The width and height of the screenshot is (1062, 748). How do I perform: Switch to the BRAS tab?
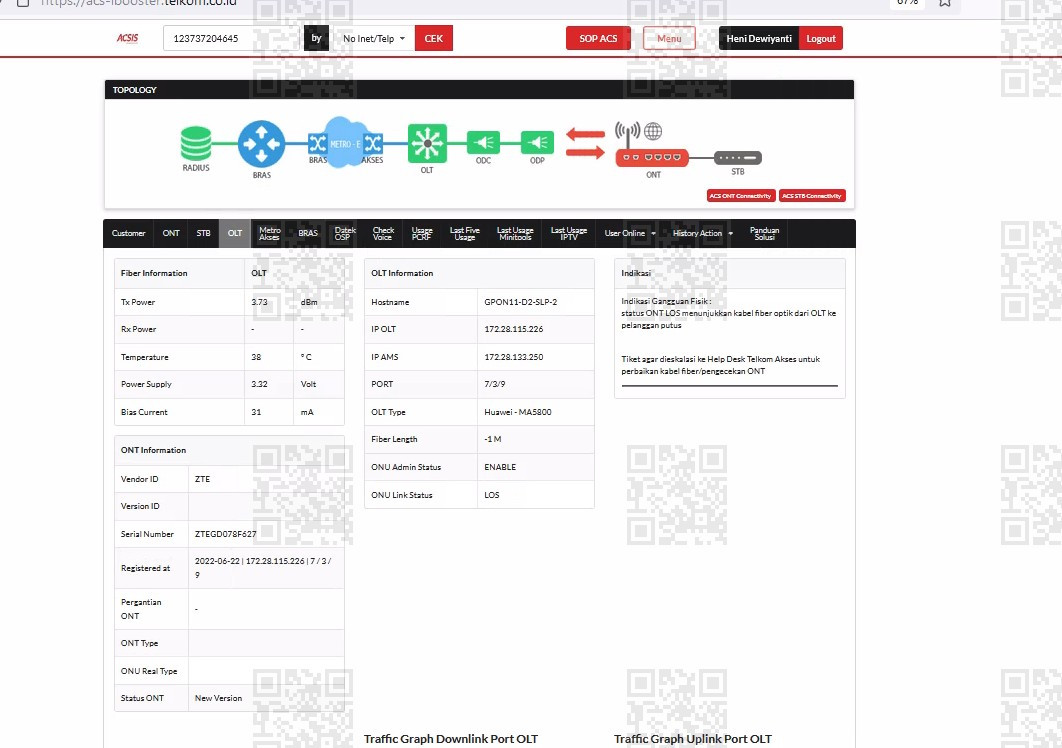[308, 233]
